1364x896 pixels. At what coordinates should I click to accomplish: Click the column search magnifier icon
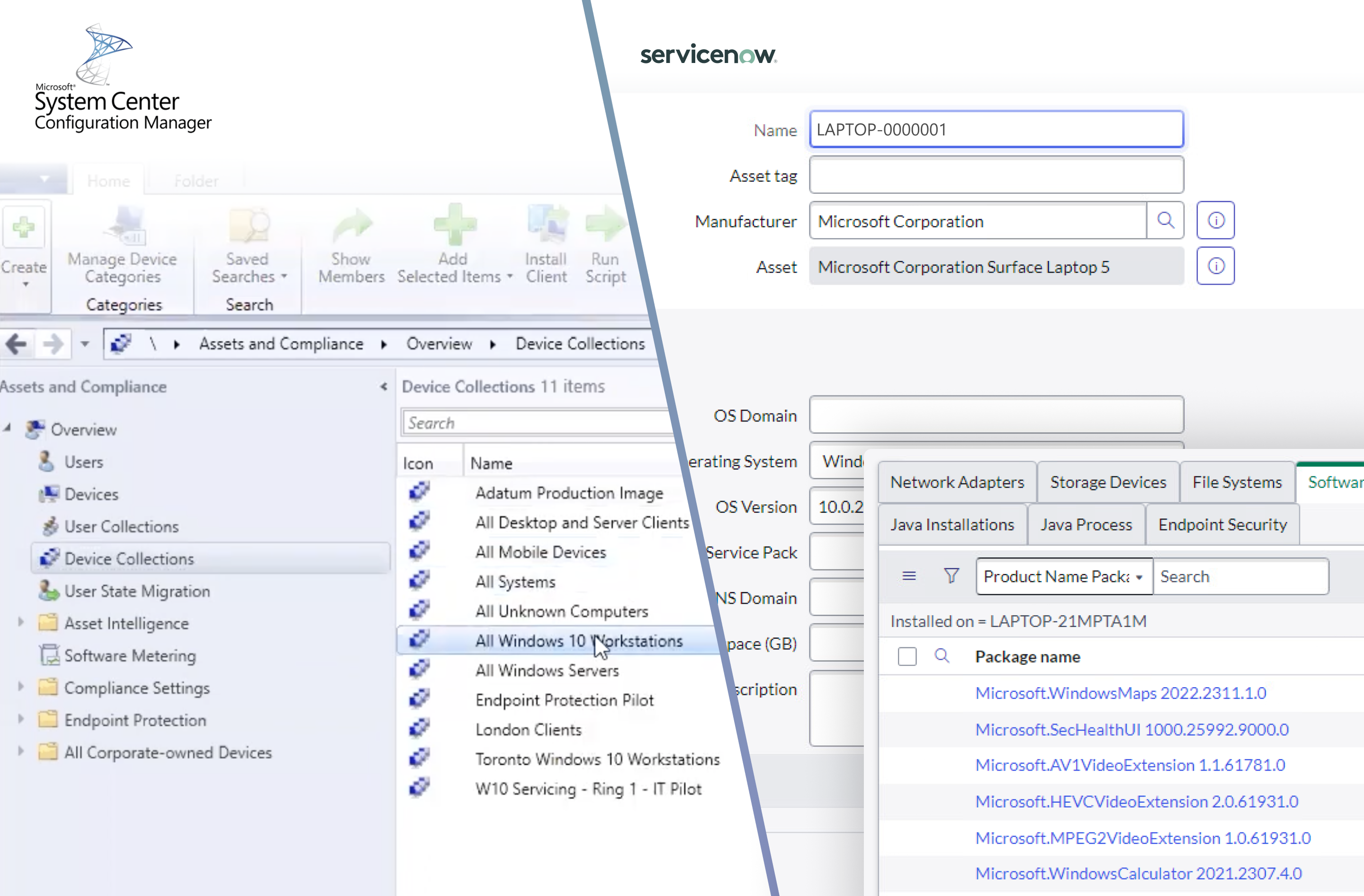click(942, 655)
